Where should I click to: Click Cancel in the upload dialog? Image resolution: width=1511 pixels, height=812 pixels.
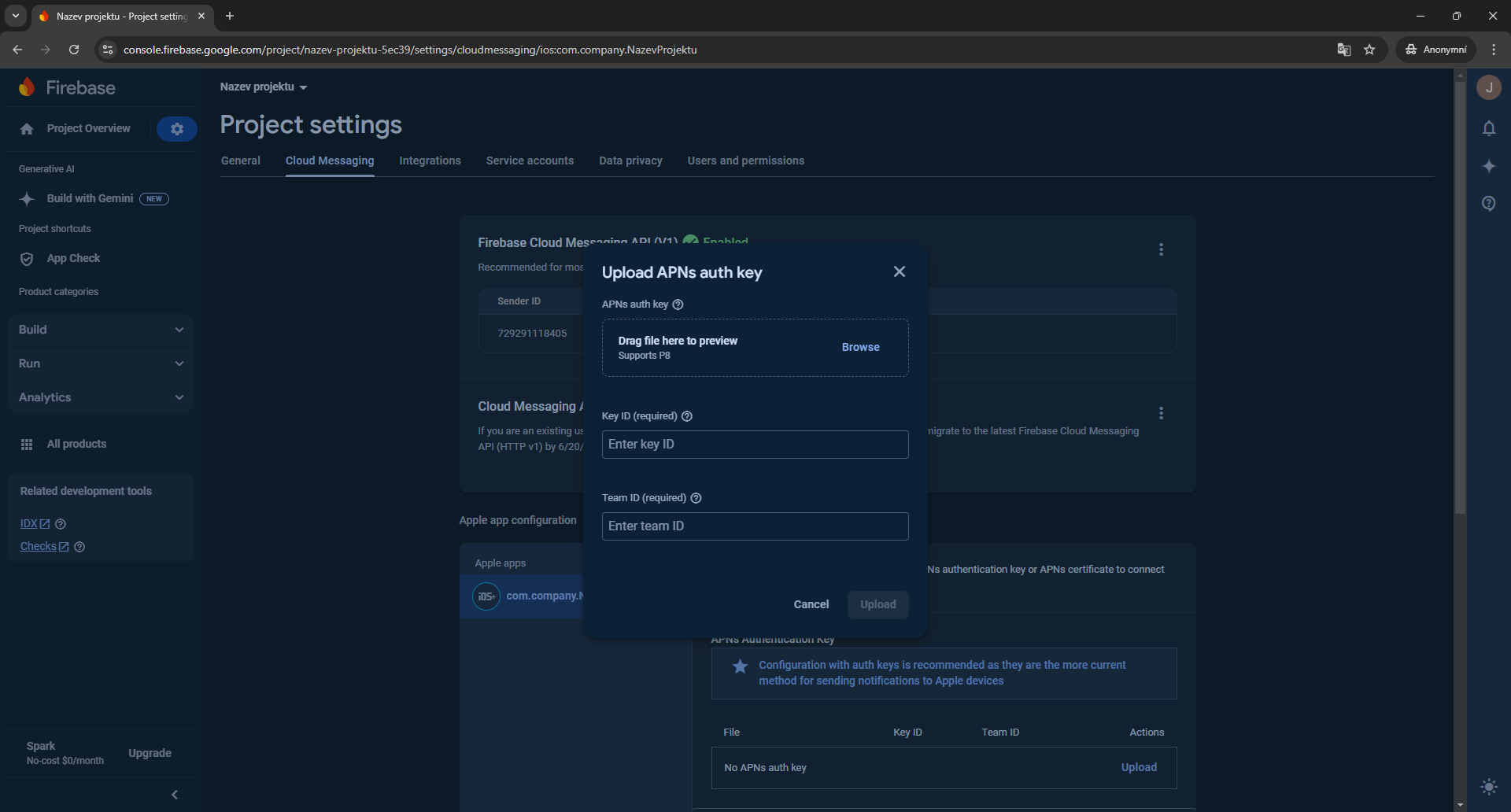pyautogui.click(x=811, y=604)
